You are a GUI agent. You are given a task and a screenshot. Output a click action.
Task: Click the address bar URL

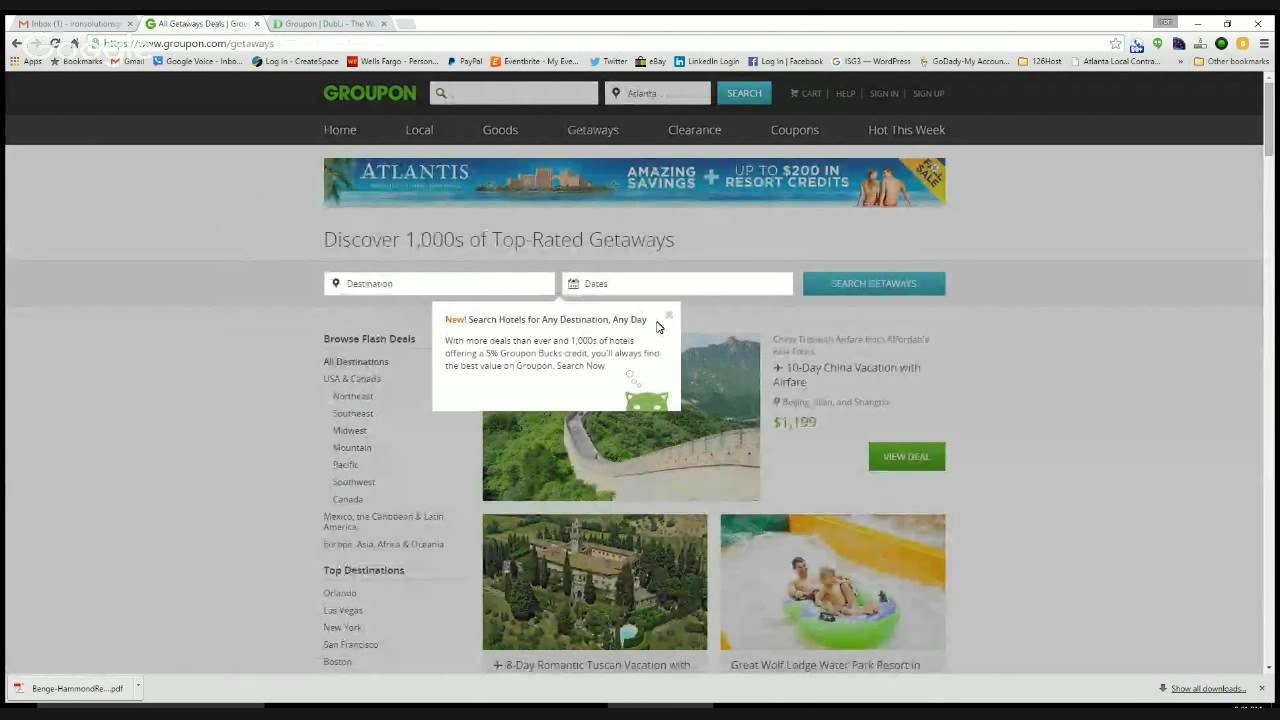[188, 44]
